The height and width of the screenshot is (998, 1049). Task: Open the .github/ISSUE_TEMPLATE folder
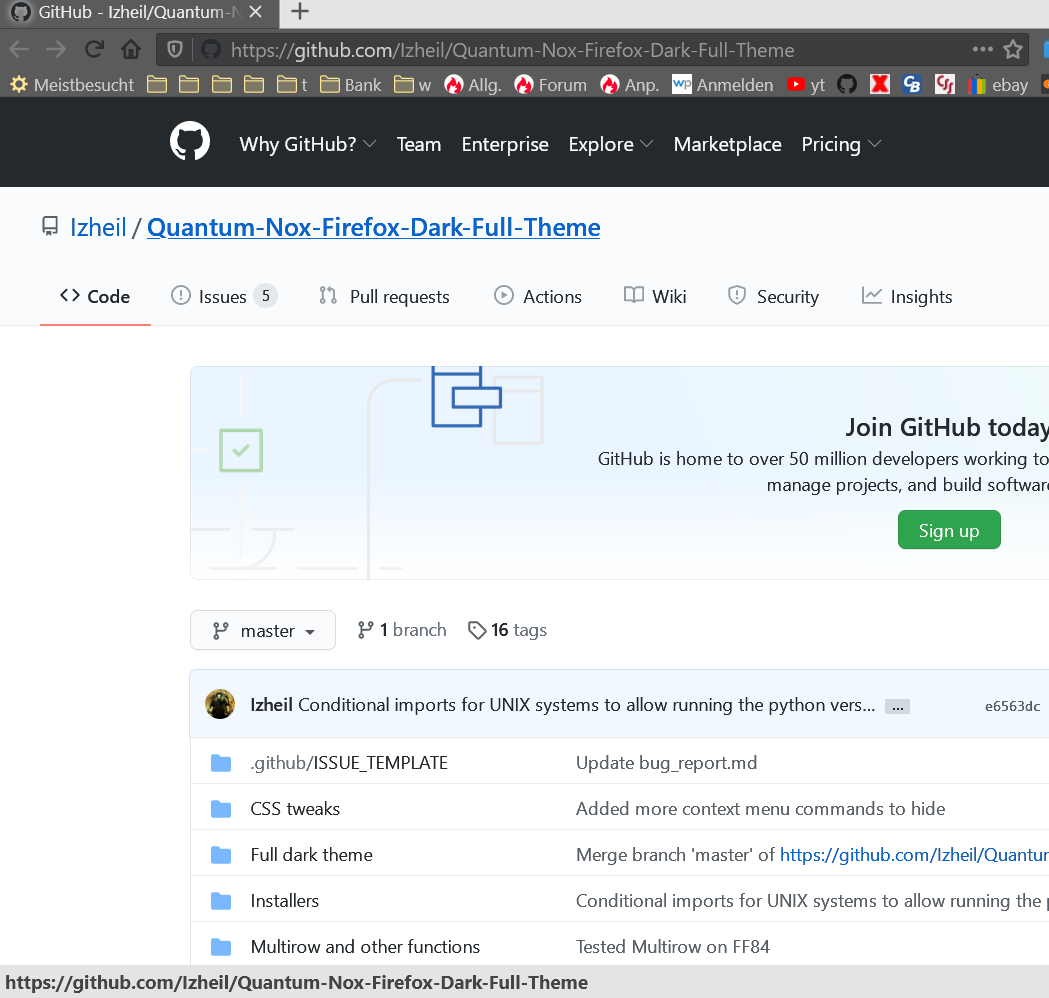pos(349,763)
